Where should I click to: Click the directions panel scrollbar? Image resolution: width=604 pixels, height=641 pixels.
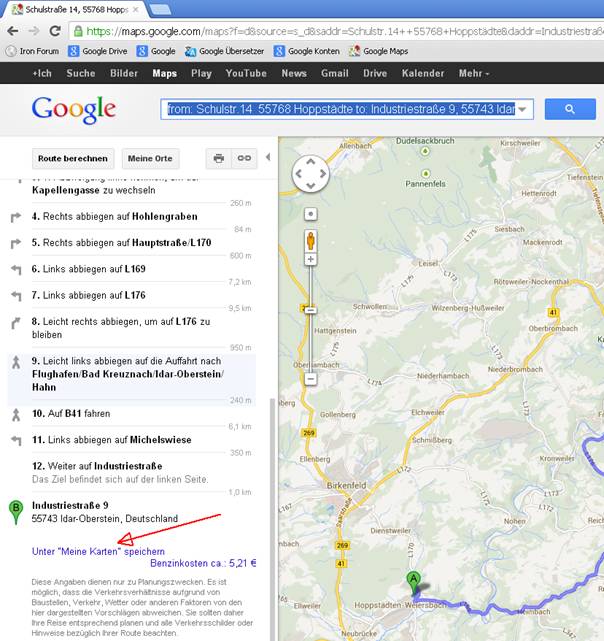(272, 519)
